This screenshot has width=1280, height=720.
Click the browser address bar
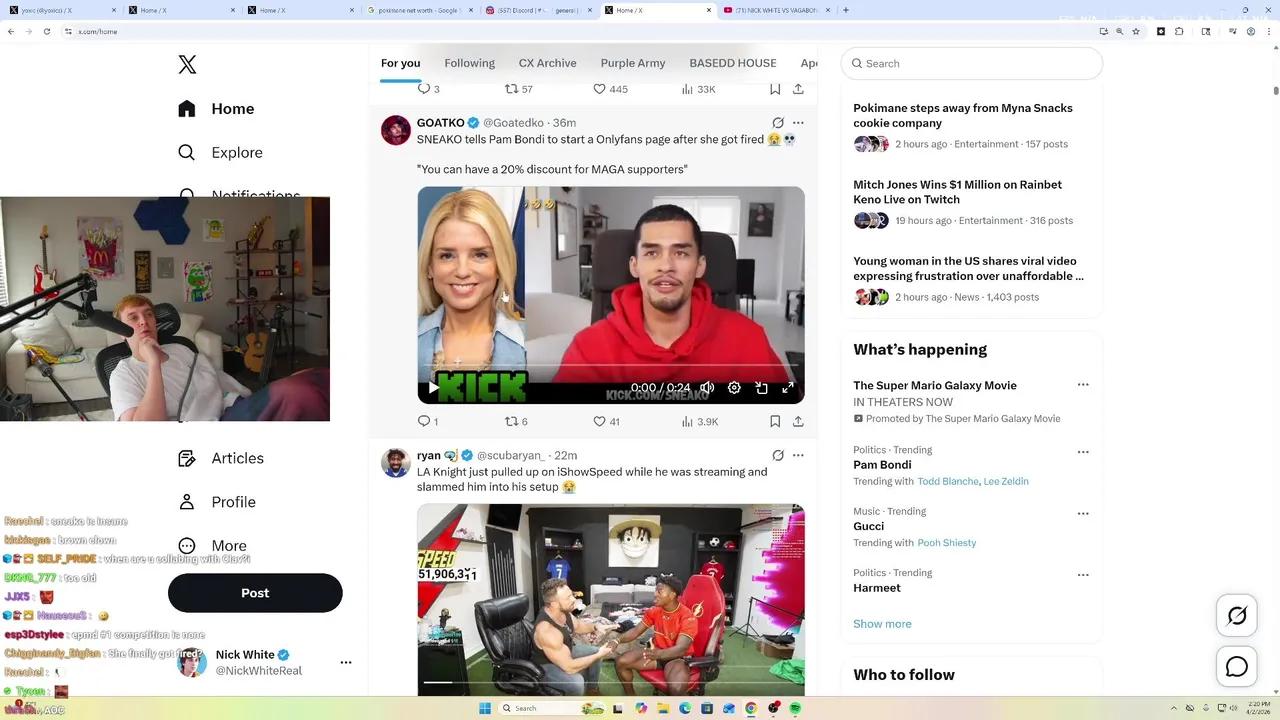pyautogui.click(x=575, y=31)
